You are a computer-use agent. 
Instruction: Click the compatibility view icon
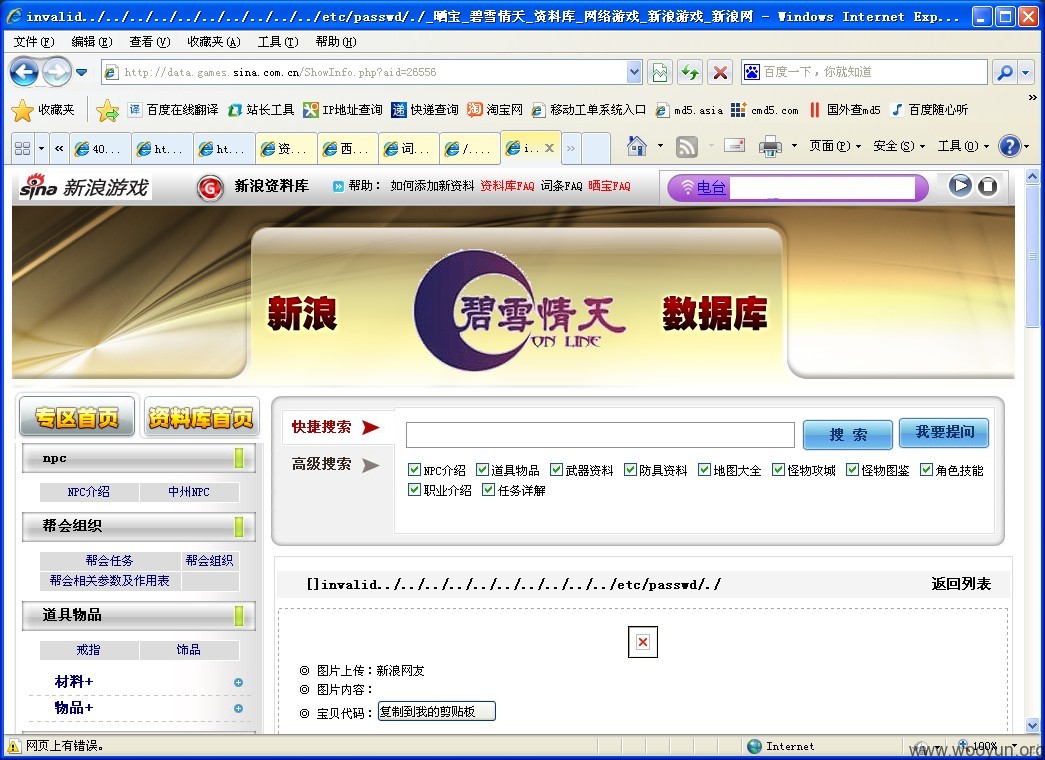pos(659,72)
